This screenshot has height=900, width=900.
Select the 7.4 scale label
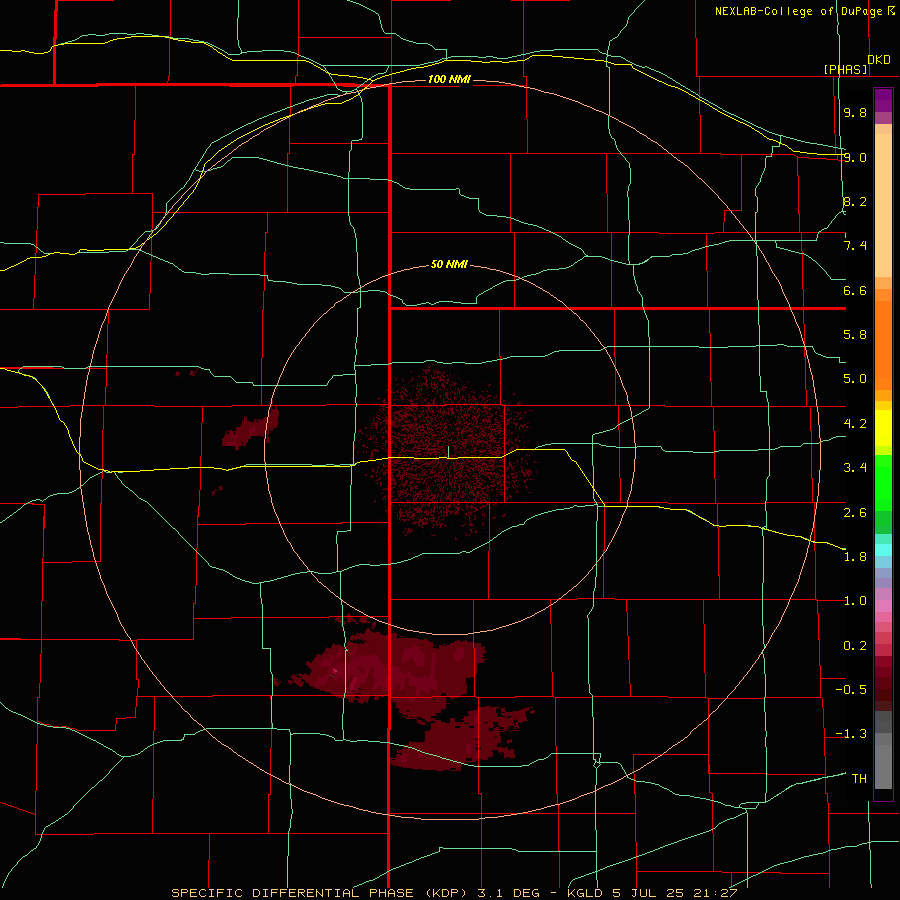point(855,246)
